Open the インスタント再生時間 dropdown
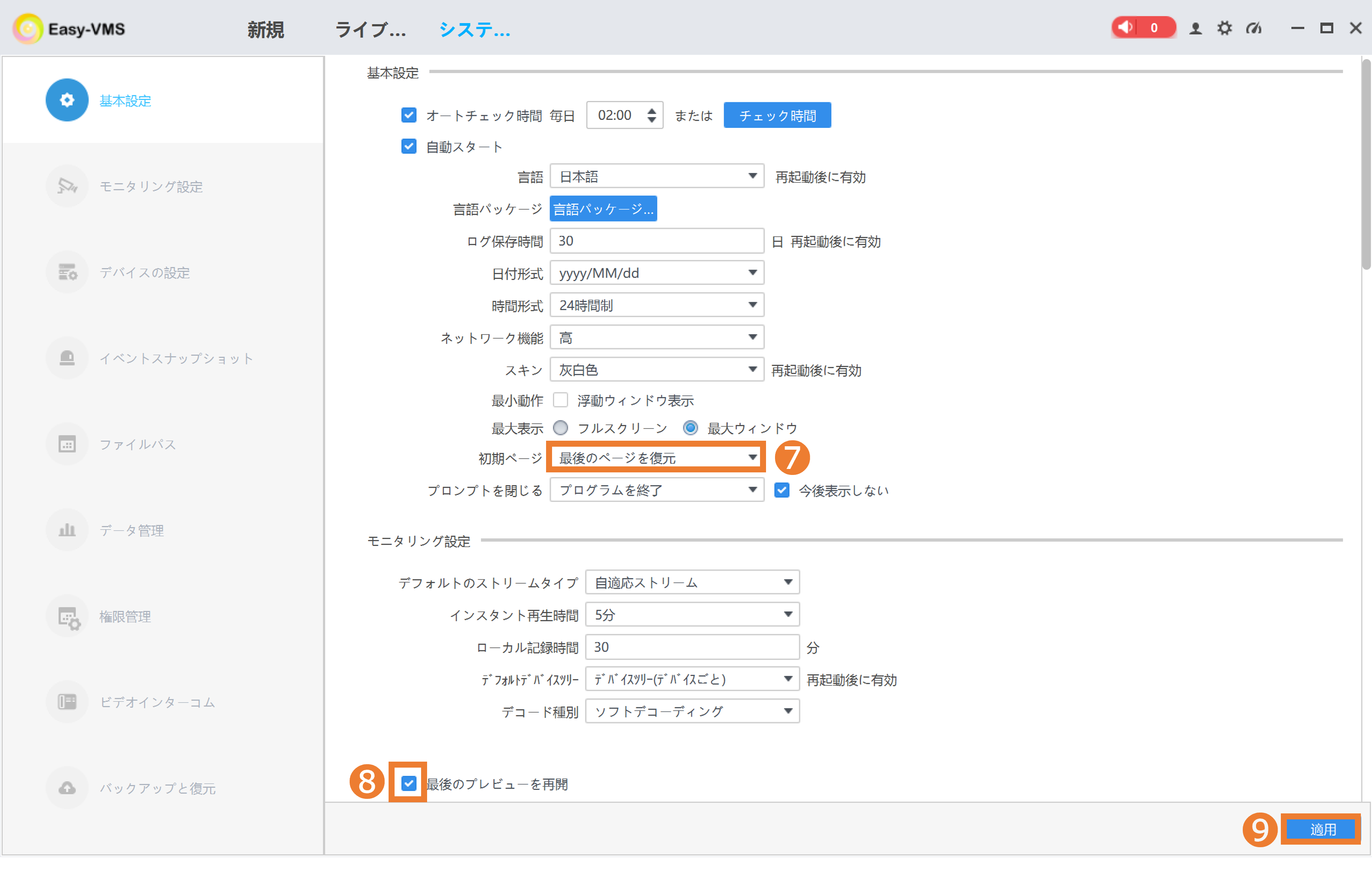The width and height of the screenshot is (1372, 881). click(692, 614)
